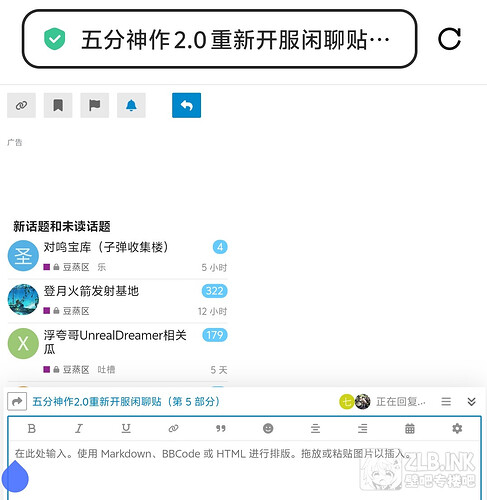This screenshot has width=487, height=500.
Task: Click the 圣 avatar next to 对鸣宝库
Action: click(x=23, y=256)
